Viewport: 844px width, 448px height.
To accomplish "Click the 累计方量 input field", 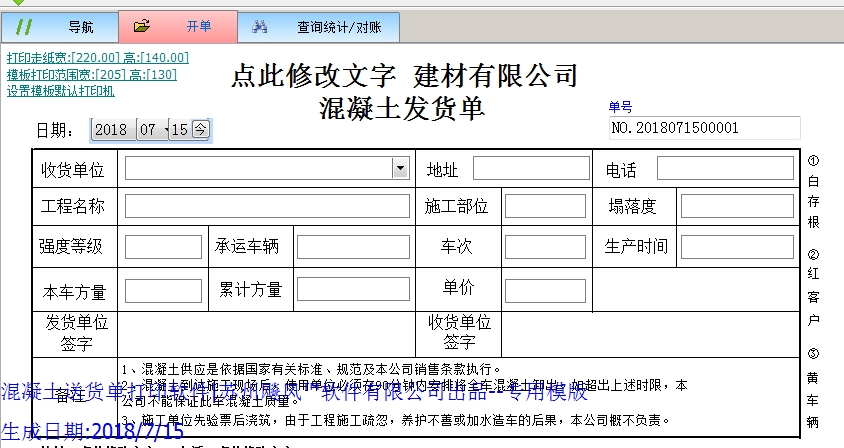I will click(x=353, y=289).
